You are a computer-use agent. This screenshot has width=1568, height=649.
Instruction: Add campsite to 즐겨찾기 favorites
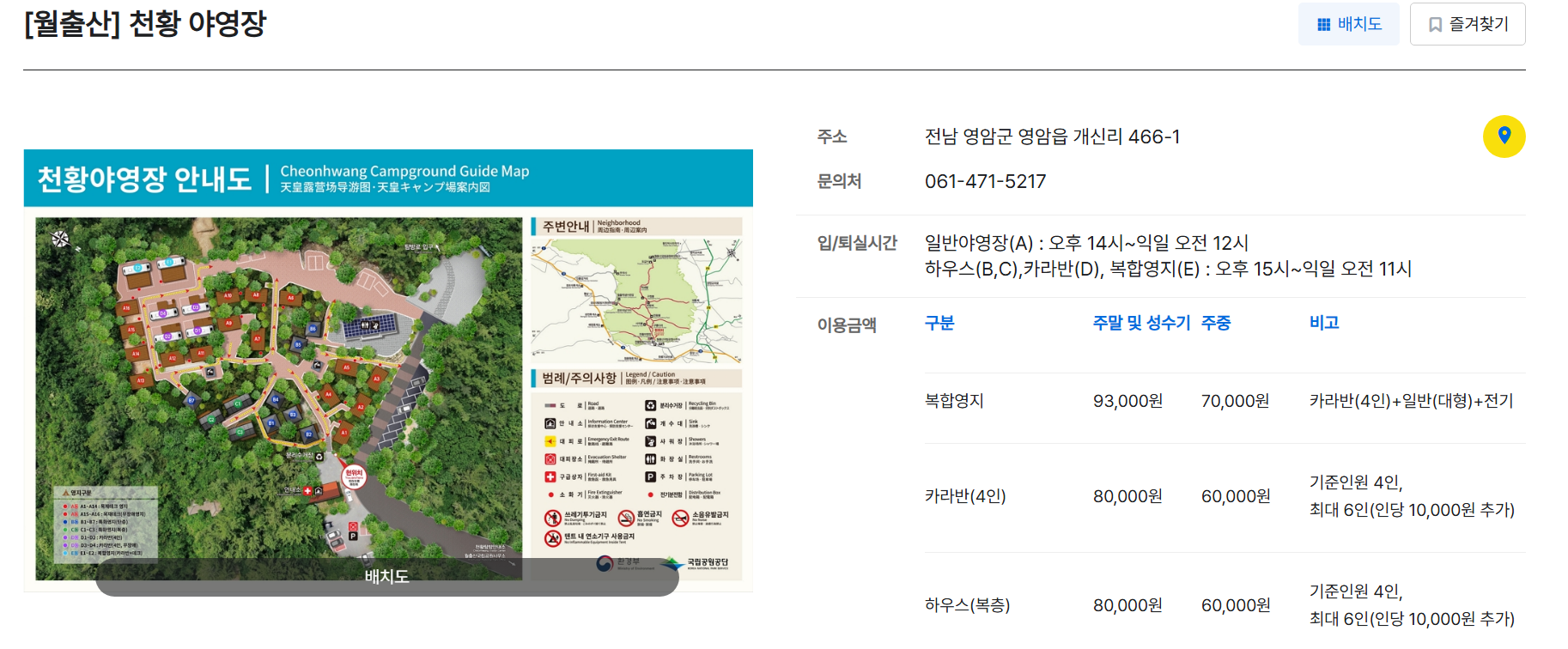[x=1468, y=24]
